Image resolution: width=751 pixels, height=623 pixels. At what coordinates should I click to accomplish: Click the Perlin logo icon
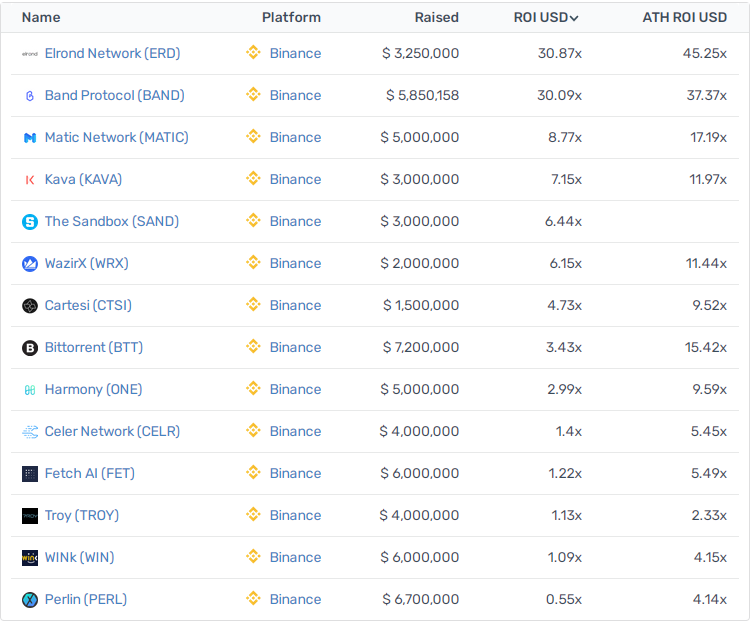(30, 600)
